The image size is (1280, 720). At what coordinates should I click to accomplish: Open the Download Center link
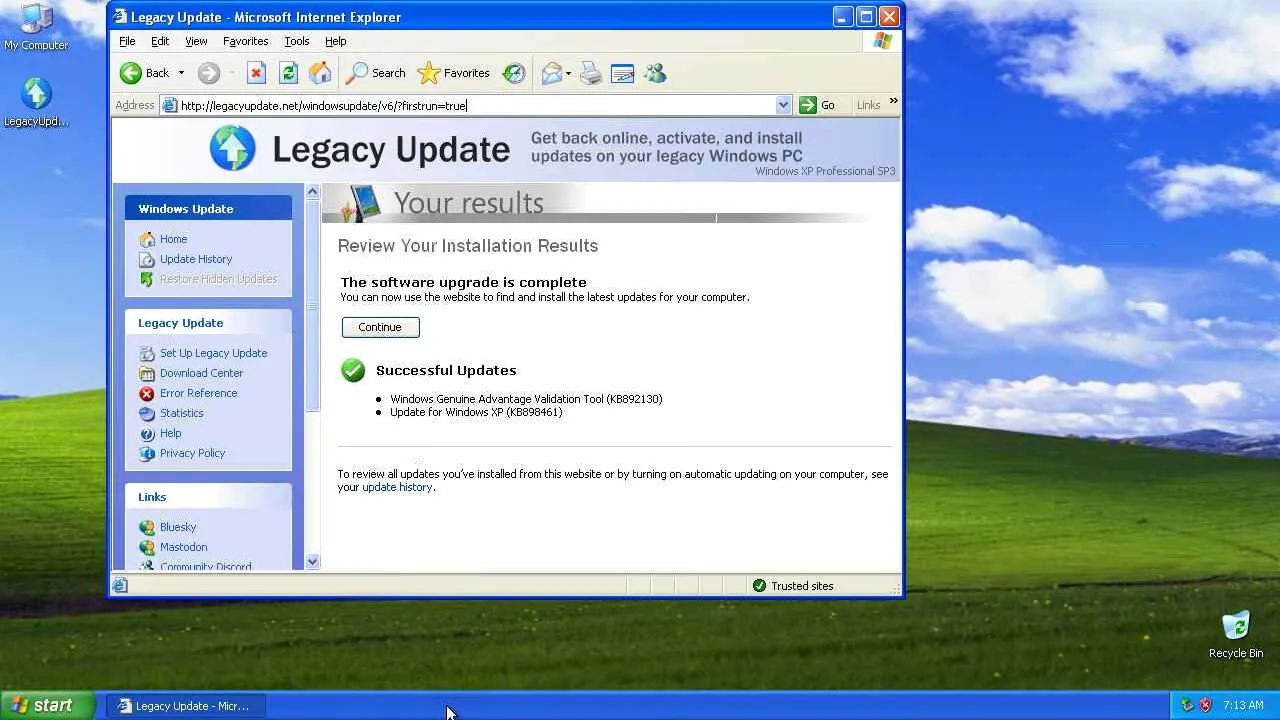coord(201,373)
